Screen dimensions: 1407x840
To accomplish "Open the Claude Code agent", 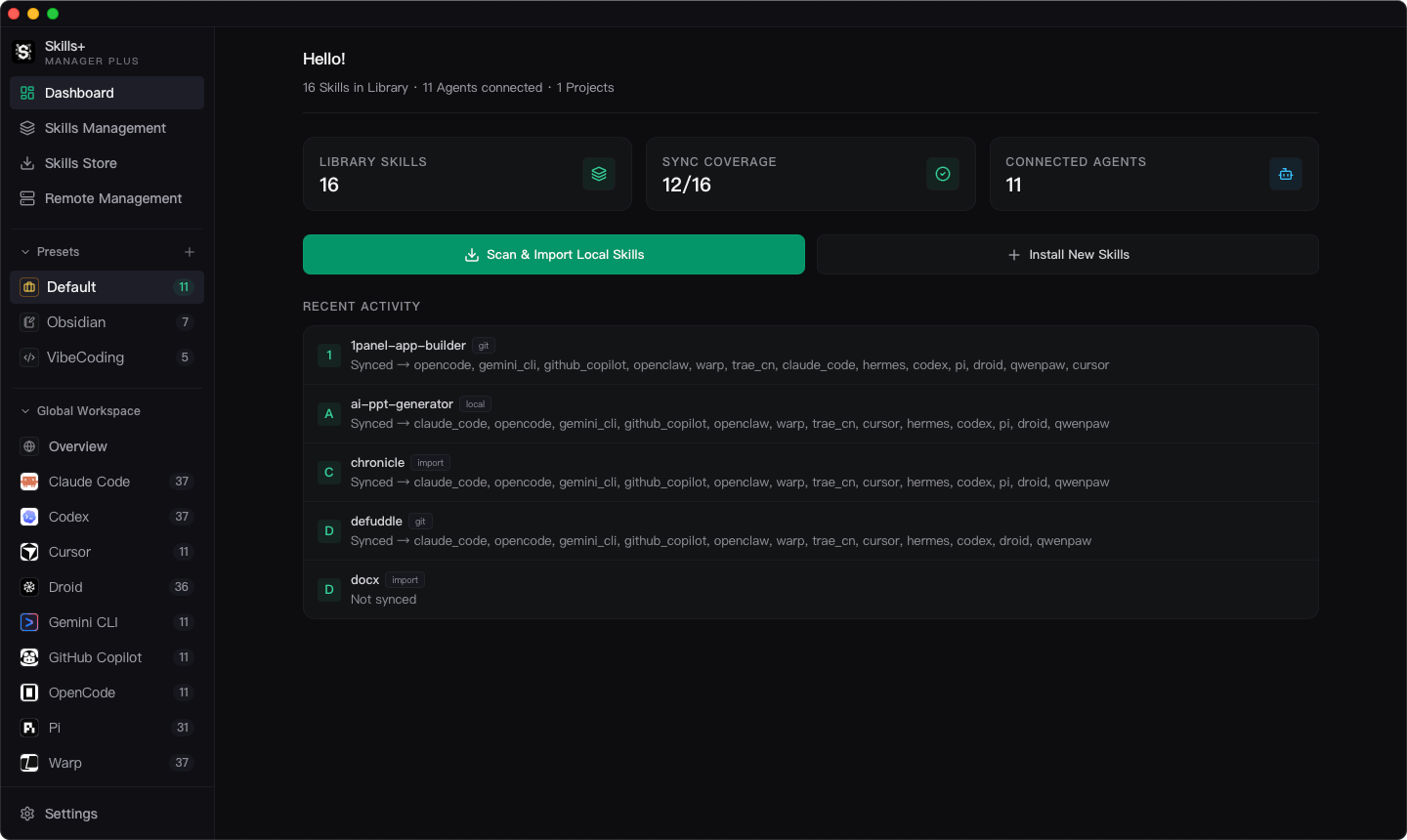I will click(x=107, y=482).
